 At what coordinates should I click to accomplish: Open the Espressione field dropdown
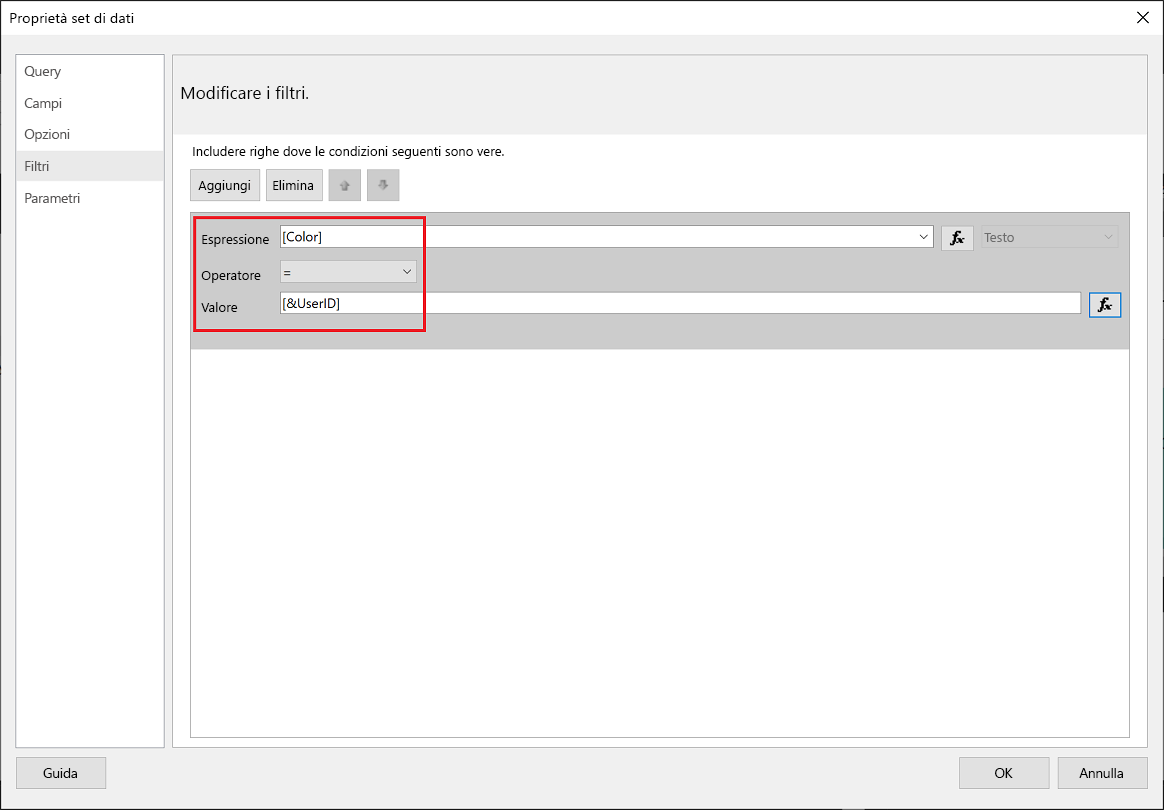pos(924,237)
